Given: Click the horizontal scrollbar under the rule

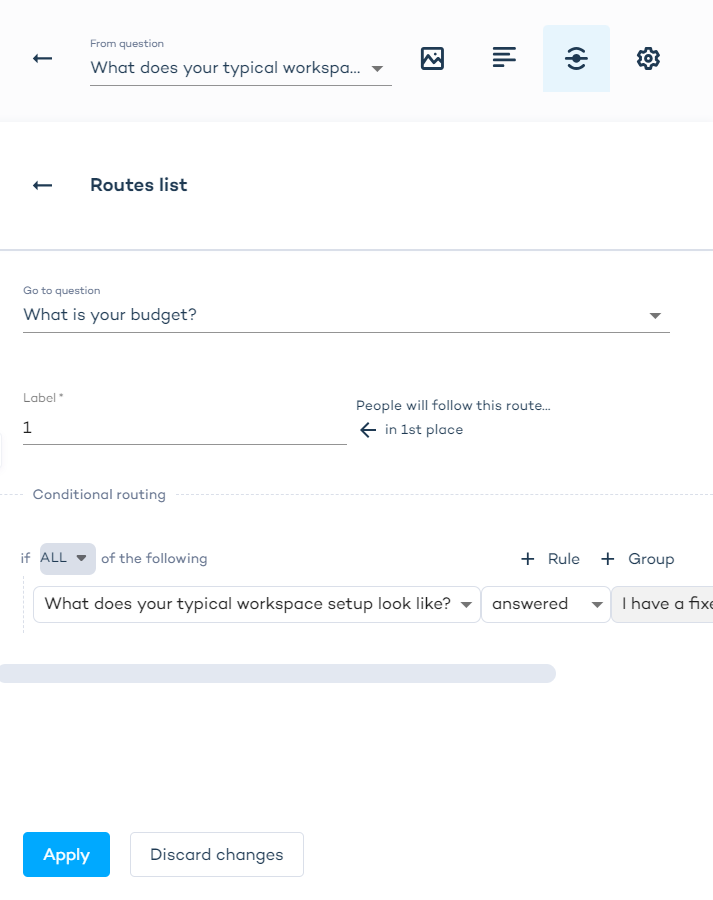Looking at the screenshot, I should pos(276,674).
